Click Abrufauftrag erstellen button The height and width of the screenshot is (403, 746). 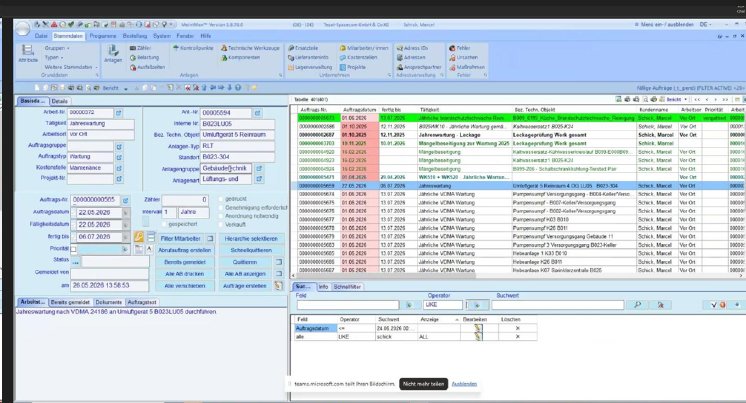[x=185, y=250]
